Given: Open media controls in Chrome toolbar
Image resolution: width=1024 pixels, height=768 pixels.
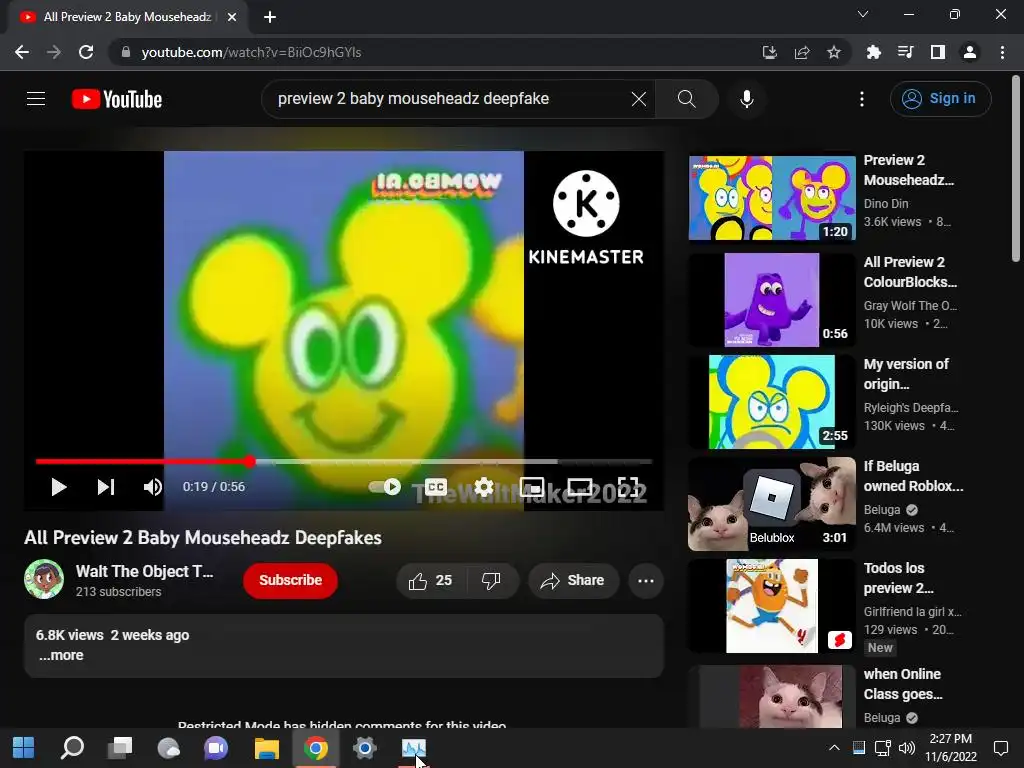Looking at the screenshot, I should tap(905, 52).
